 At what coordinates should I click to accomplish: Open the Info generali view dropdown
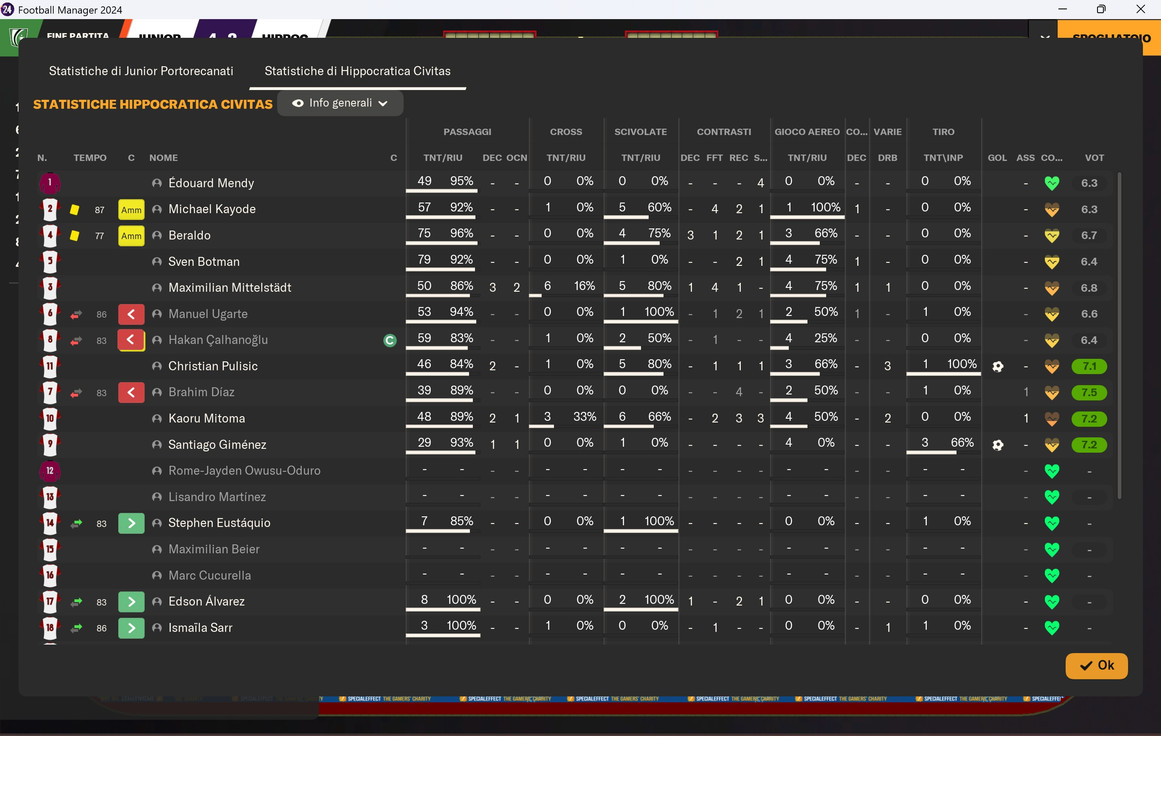pos(340,103)
